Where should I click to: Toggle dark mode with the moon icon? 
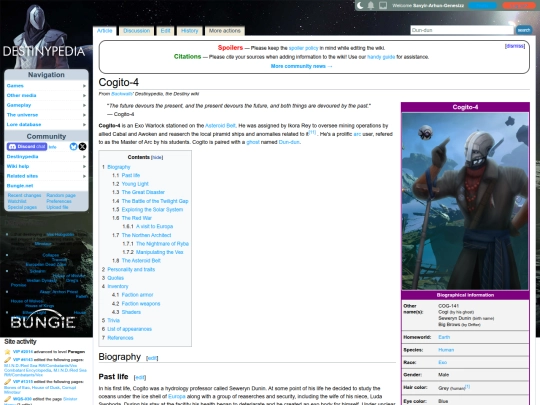(x=360, y=6)
